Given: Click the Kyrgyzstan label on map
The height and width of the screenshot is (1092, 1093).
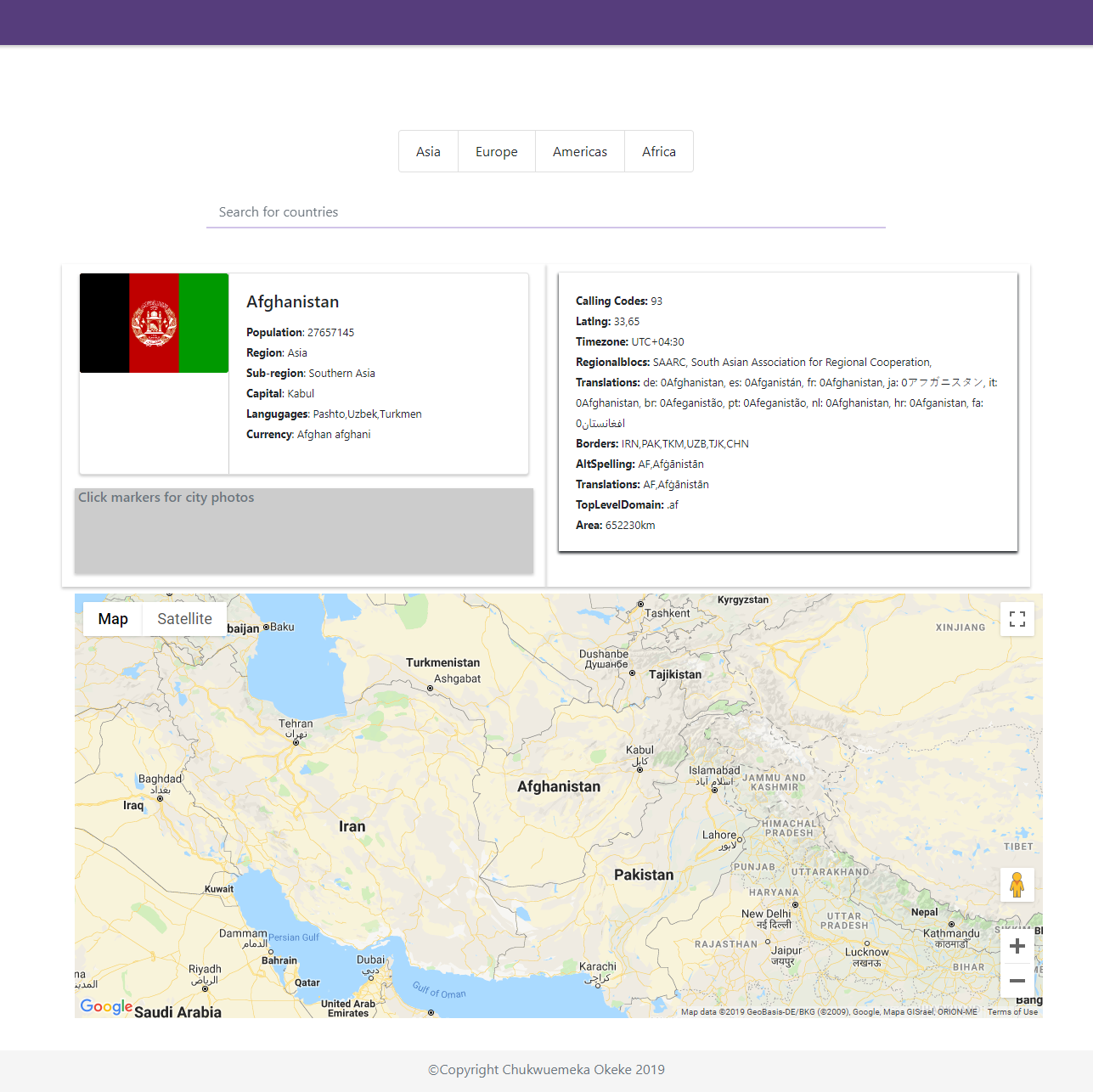Looking at the screenshot, I should (743, 599).
